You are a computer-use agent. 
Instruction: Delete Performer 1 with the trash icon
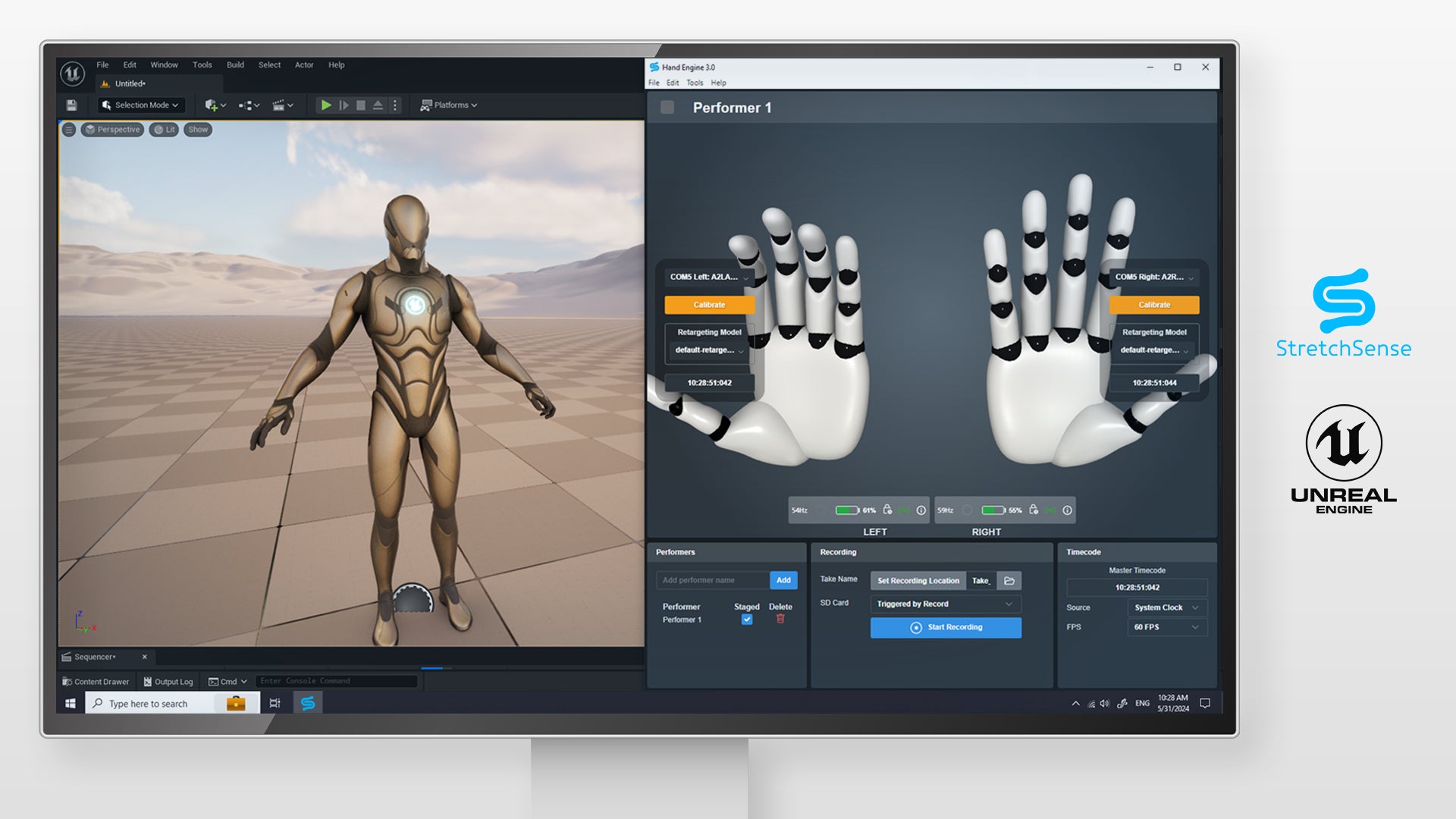[x=780, y=620]
